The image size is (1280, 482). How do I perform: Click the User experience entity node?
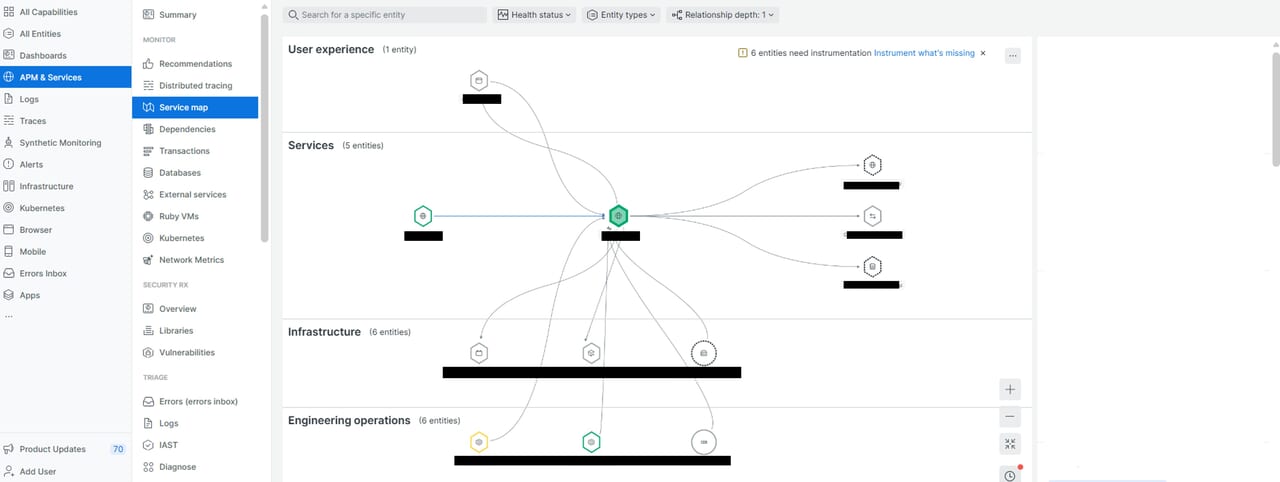point(478,81)
